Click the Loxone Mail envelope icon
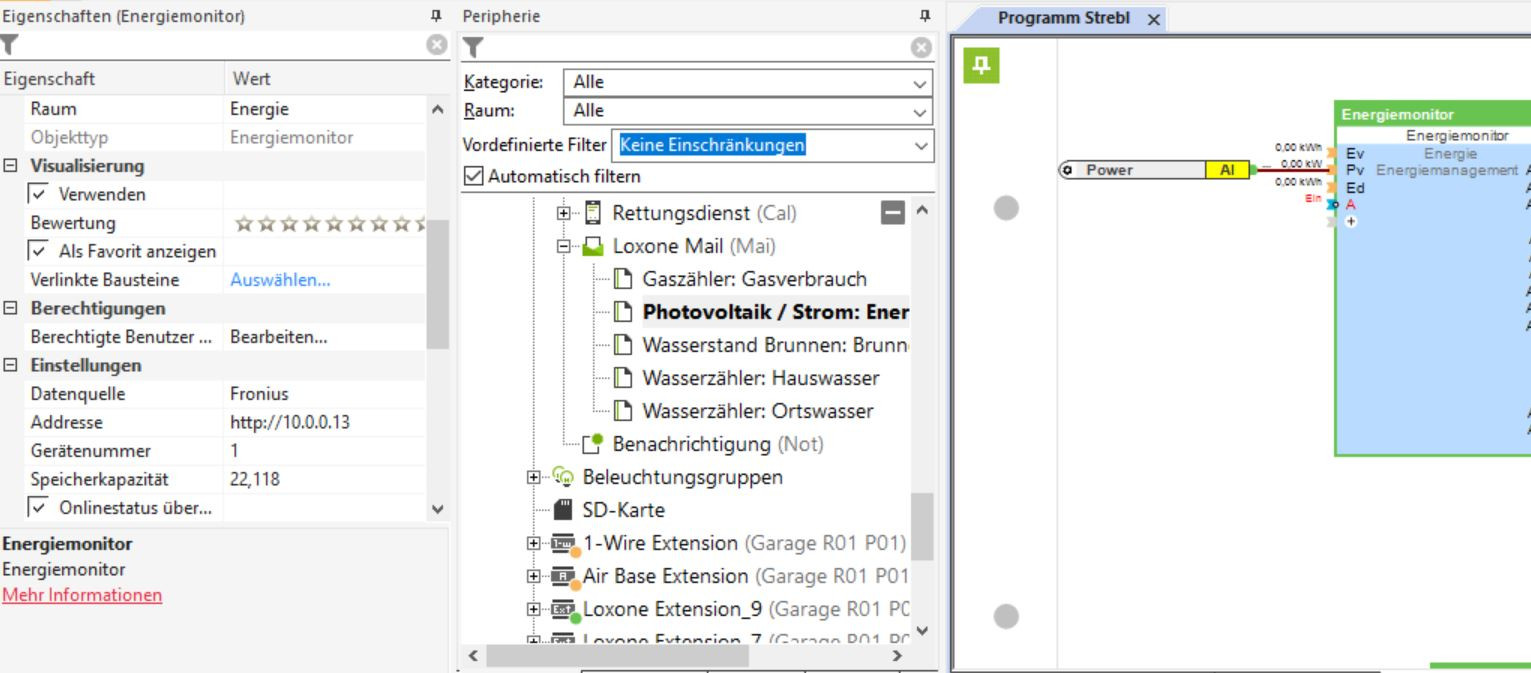This screenshot has height=673, width=1531. click(592, 245)
